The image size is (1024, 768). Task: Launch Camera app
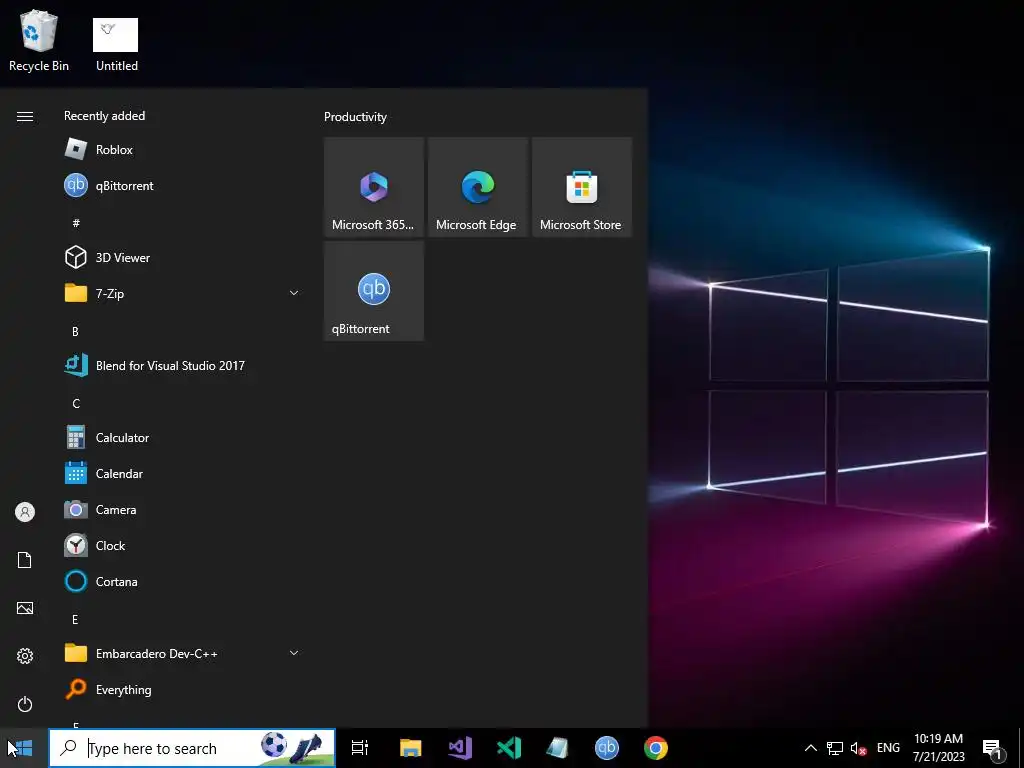click(x=183, y=509)
